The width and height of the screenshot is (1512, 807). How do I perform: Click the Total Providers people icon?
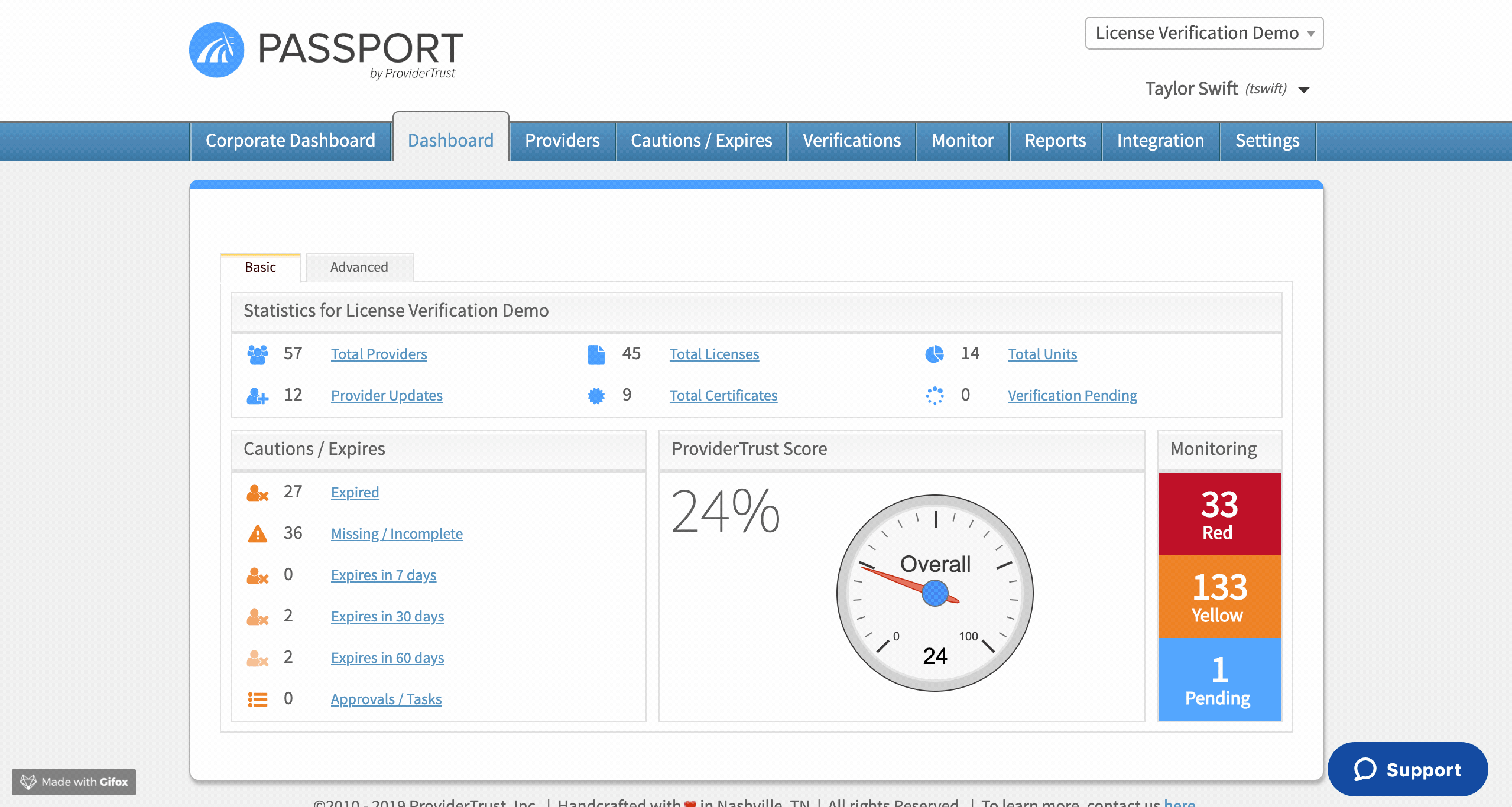coord(257,354)
